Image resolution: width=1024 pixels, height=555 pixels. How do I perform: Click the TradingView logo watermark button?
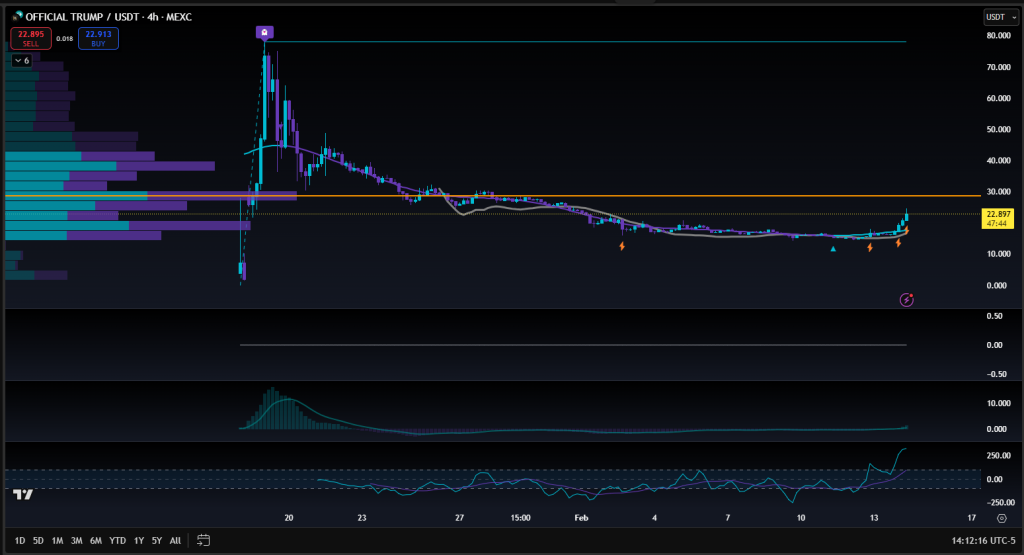point(23,495)
